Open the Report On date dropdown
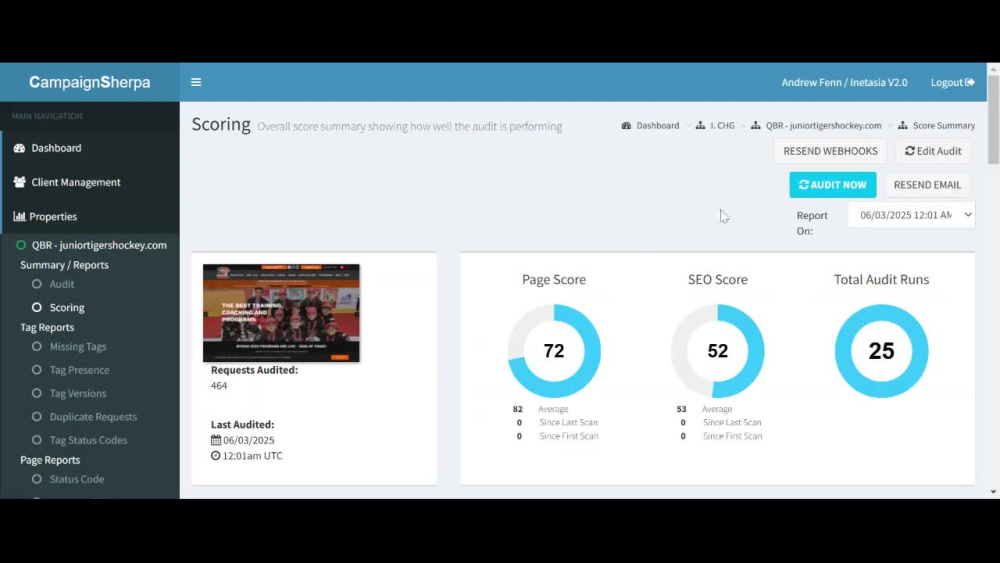The image size is (1000, 563). [x=911, y=215]
